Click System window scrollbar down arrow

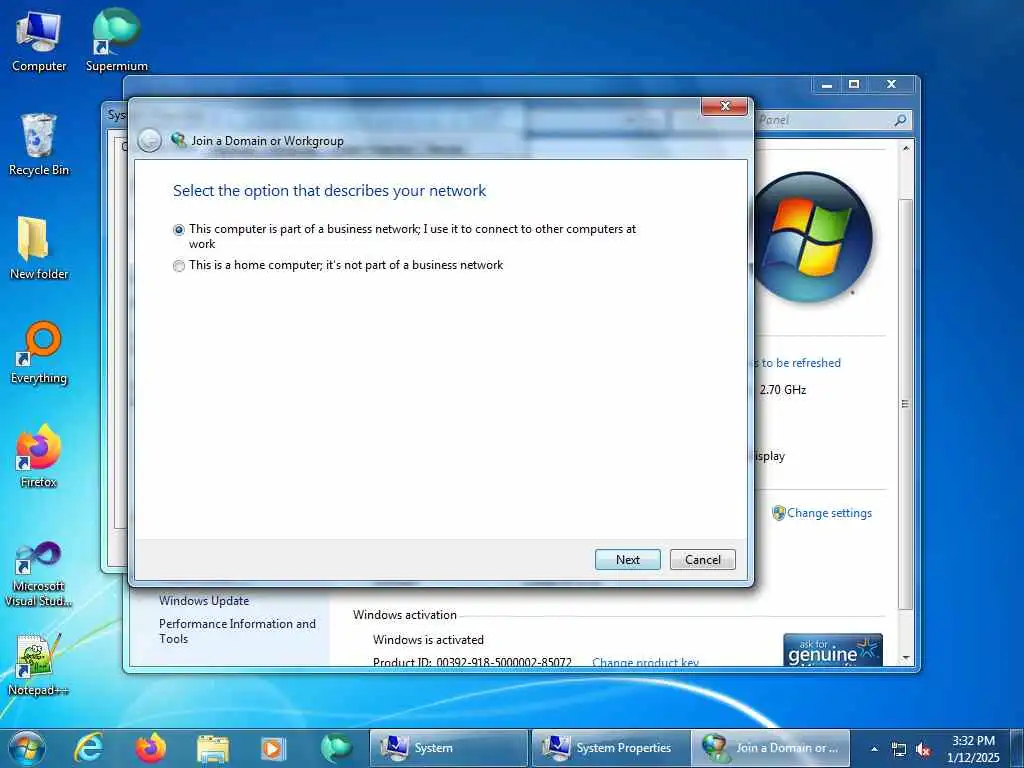(x=906, y=658)
